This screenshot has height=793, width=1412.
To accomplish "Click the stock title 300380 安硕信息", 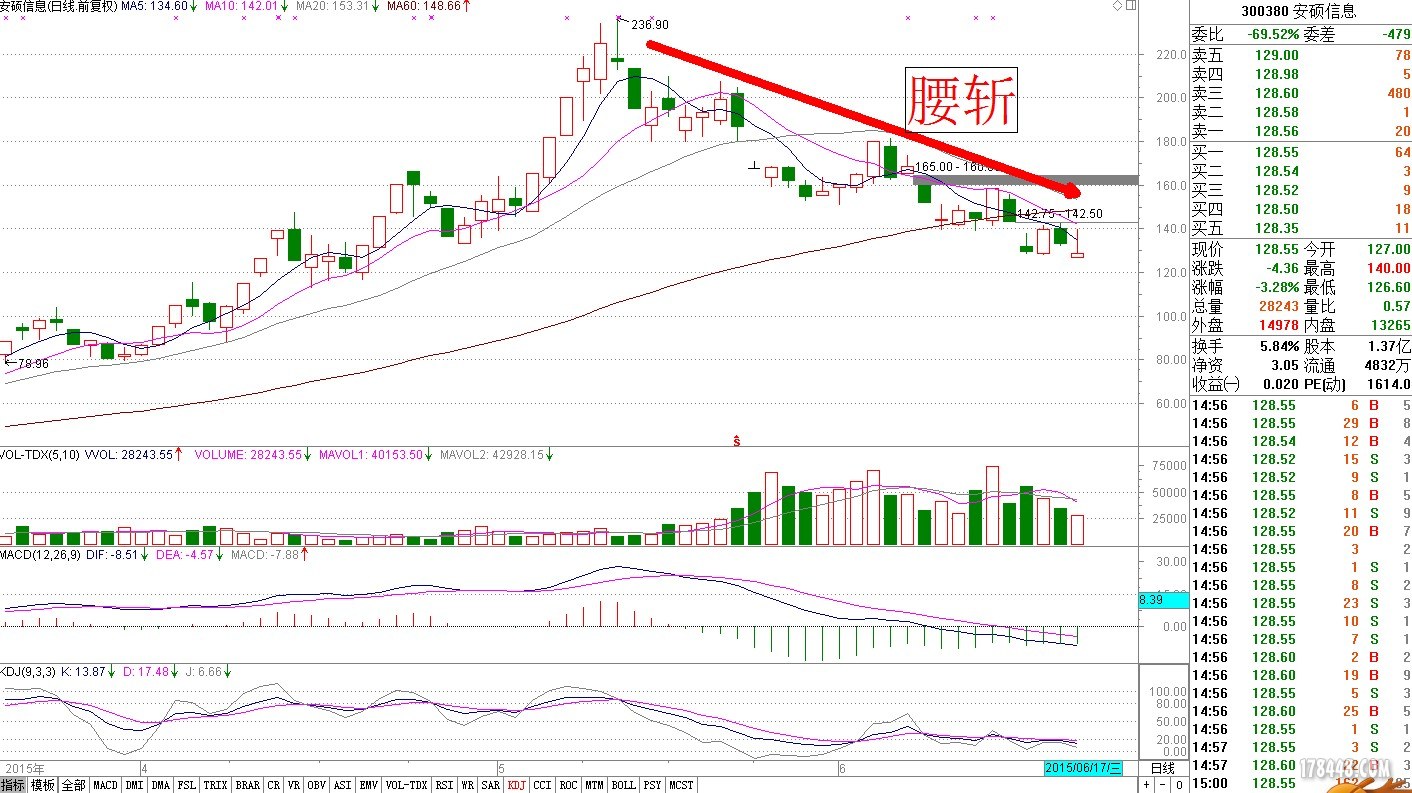I will coord(1300,13).
